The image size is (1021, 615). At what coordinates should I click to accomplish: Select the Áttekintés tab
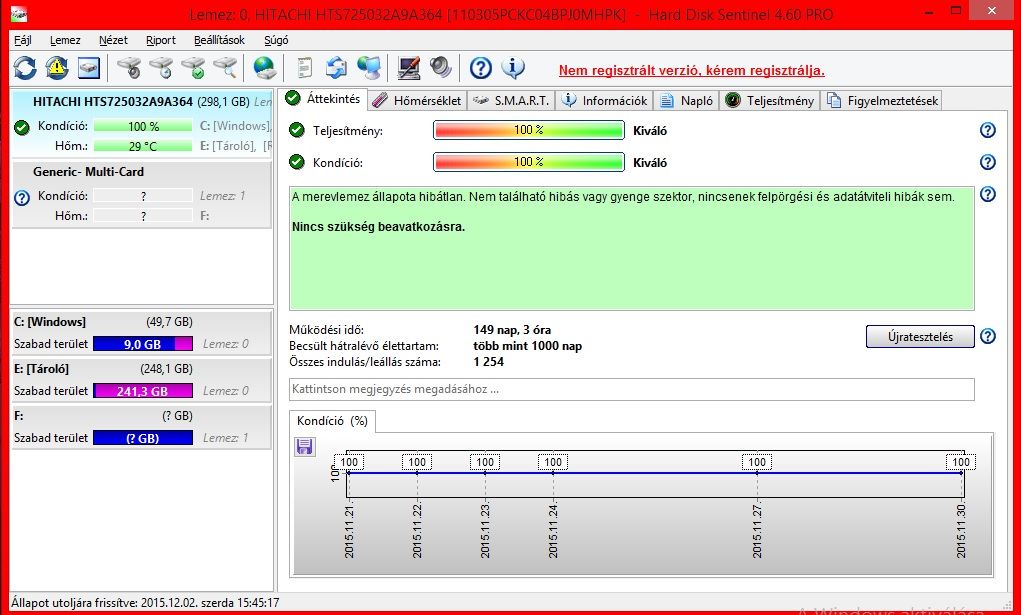[x=324, y=99]
